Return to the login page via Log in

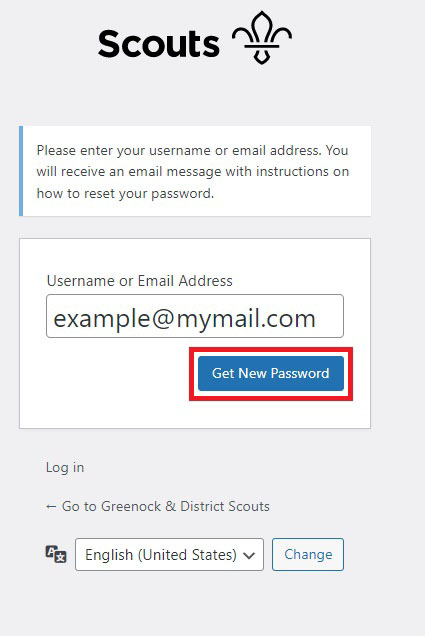(x=65, y=467)
